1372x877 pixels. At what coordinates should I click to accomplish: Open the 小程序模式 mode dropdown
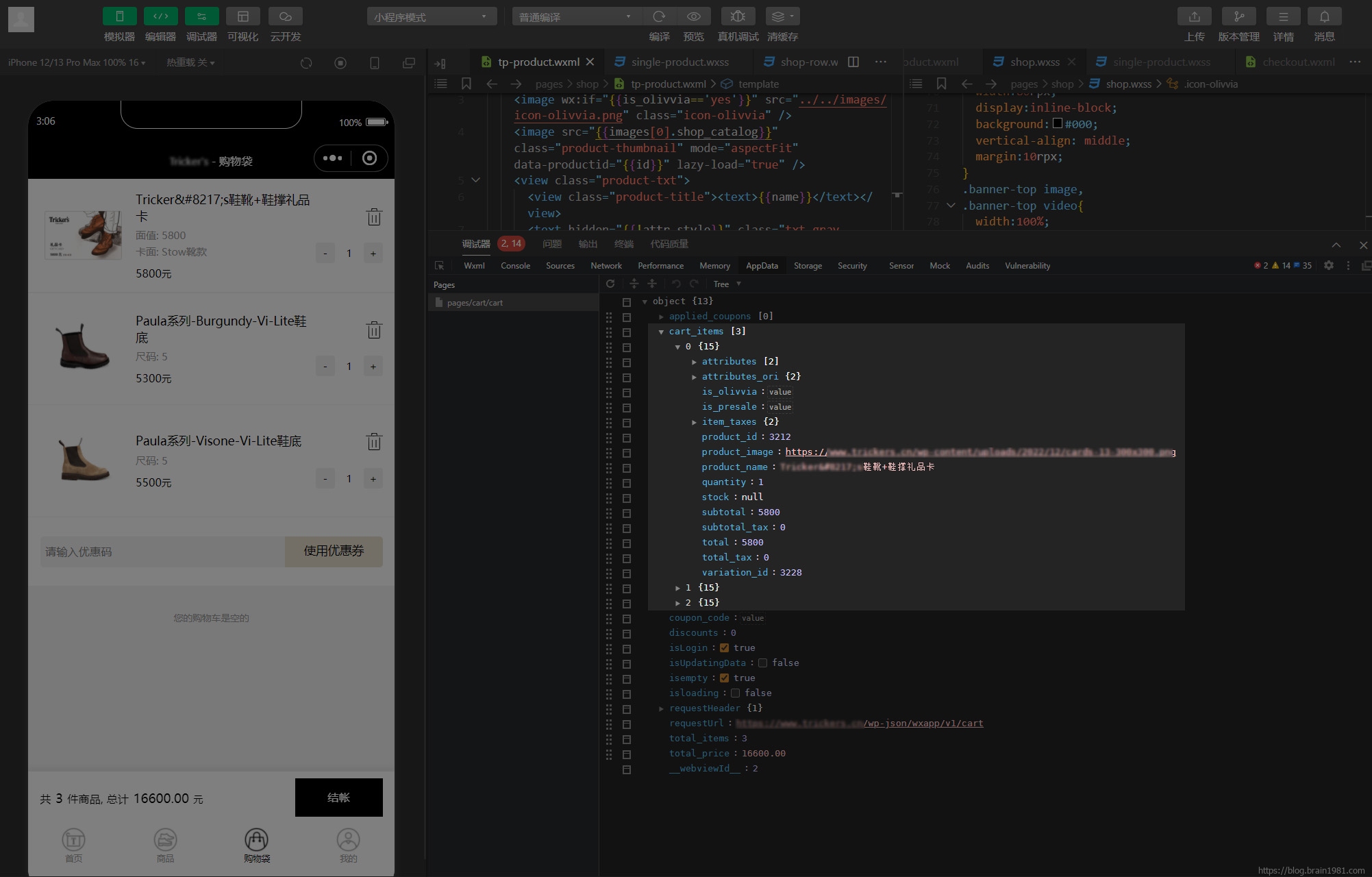click(x=432, y=16)
